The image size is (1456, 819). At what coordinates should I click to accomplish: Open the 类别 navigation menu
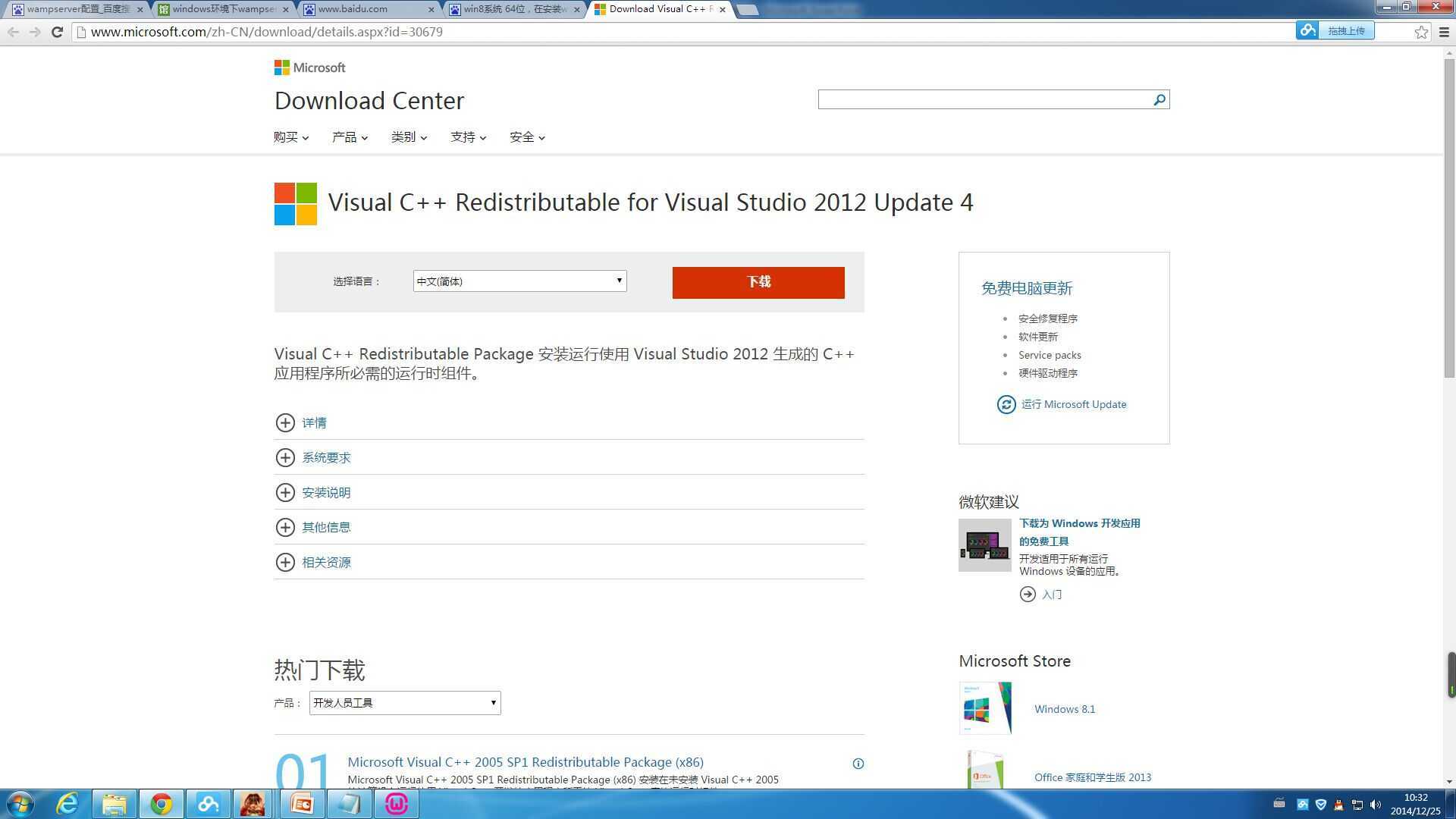pos(409,137)
